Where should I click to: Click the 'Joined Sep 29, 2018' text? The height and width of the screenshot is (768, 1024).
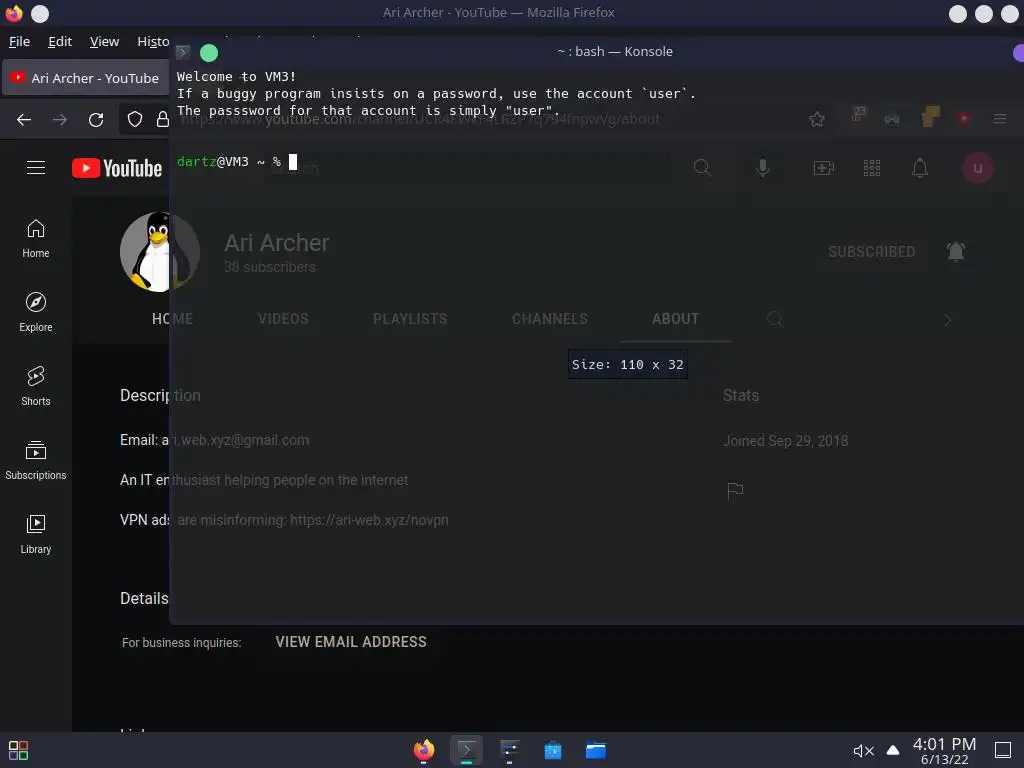pyautogui.click(x=785, y=441)
